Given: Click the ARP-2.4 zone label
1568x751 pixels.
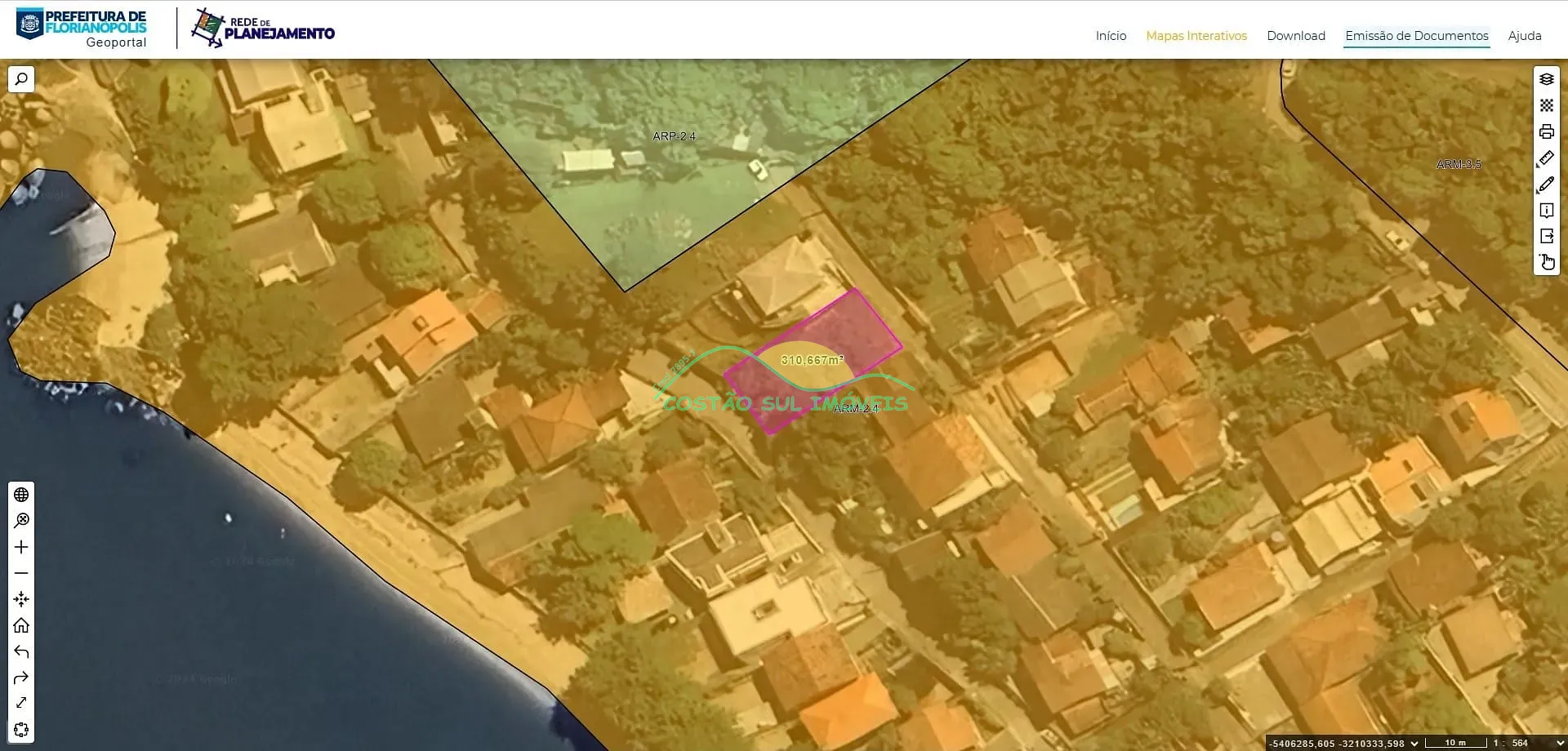Looking at the screenshot, I should [674, 136].
